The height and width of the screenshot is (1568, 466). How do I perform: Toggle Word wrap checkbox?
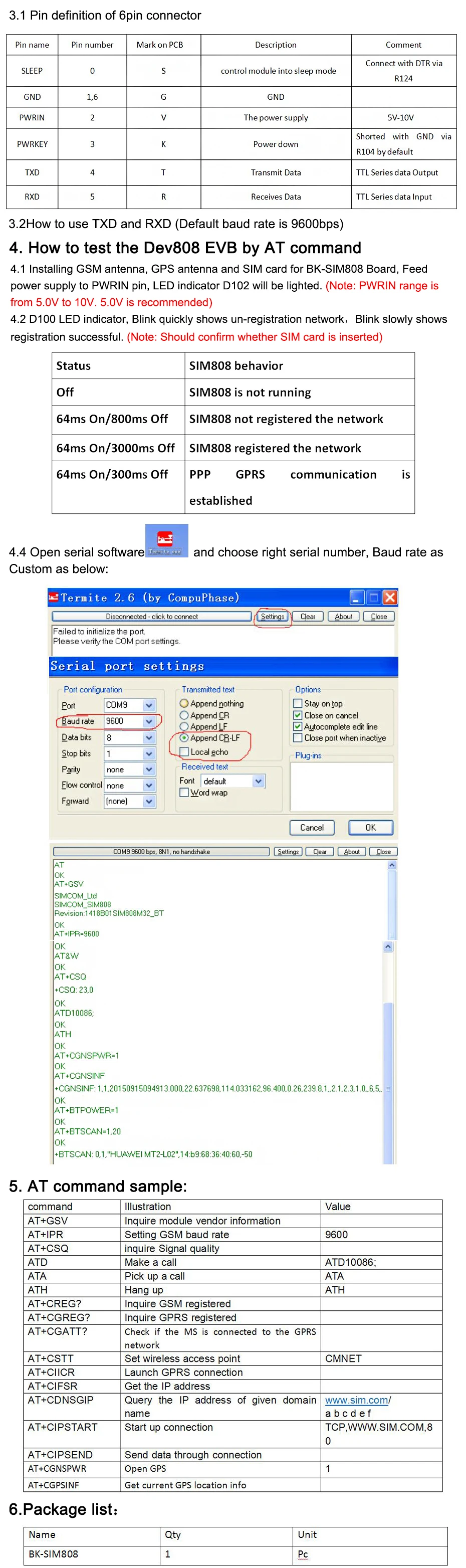[184, 792]
